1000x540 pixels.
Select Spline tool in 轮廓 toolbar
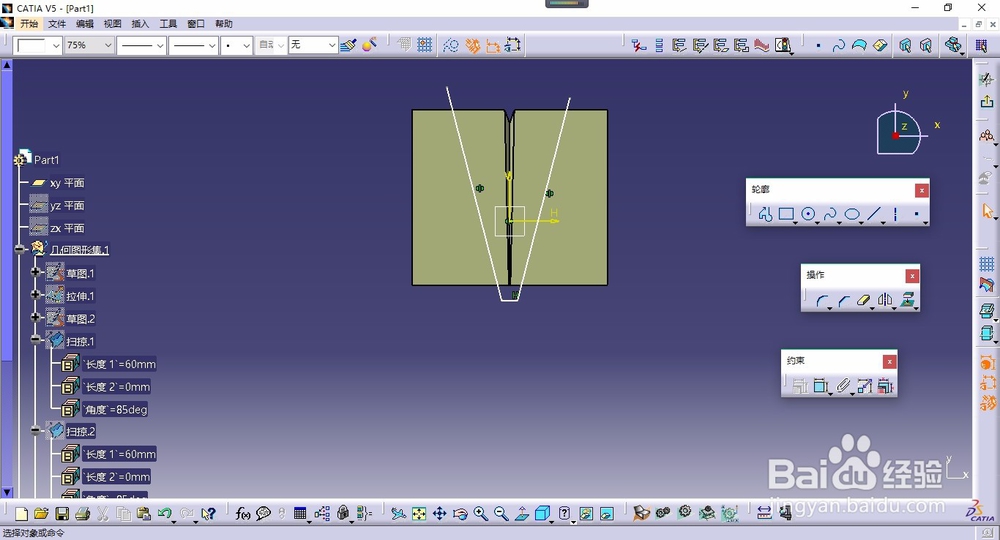click(830, 214)
